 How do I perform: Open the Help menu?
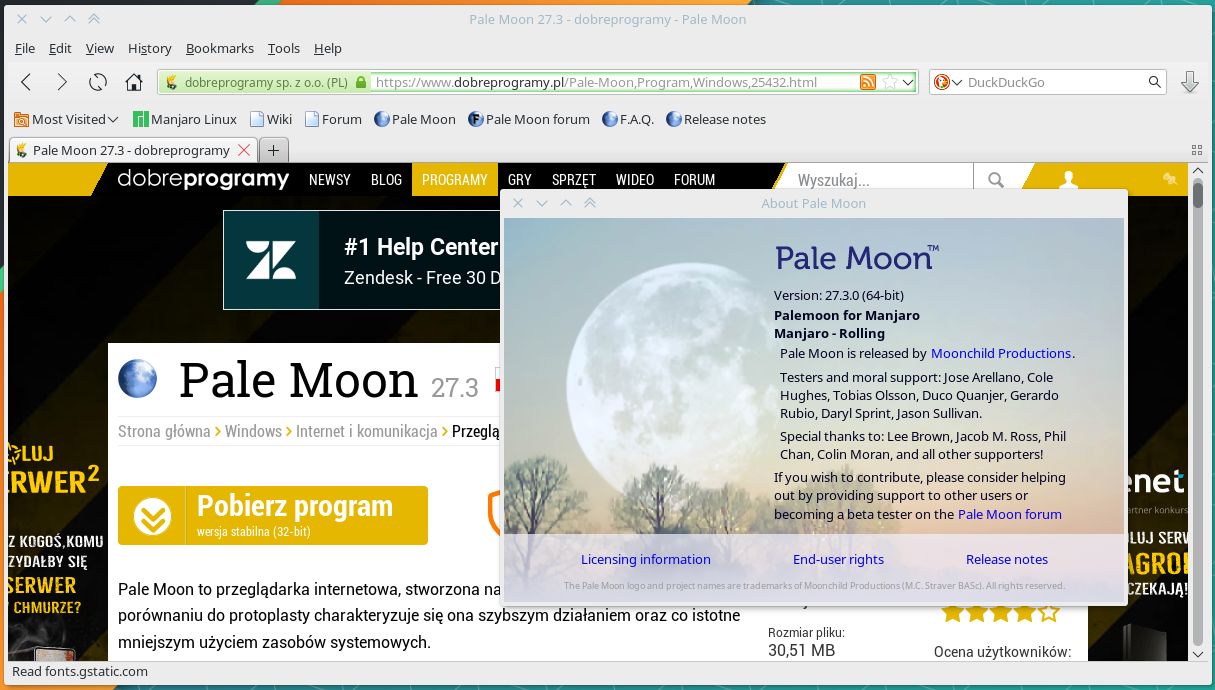point(328,48)
